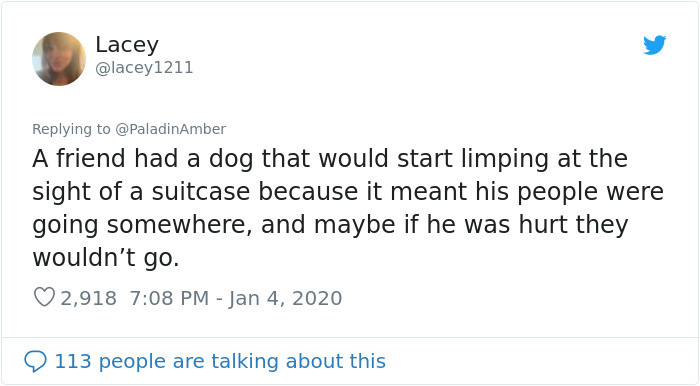The height and width of the screenshot is (386, 700).
Task: Click the tweet line starting 'A friend had'
Action: pyautogui.click(x=330, y=159)
